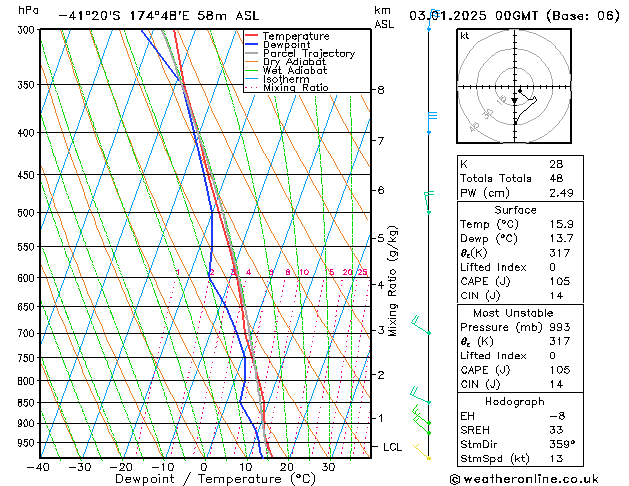Viewport: 629px width, 486px height.
Task: Click the 0 temperature axis label
Action: [204, 467]
